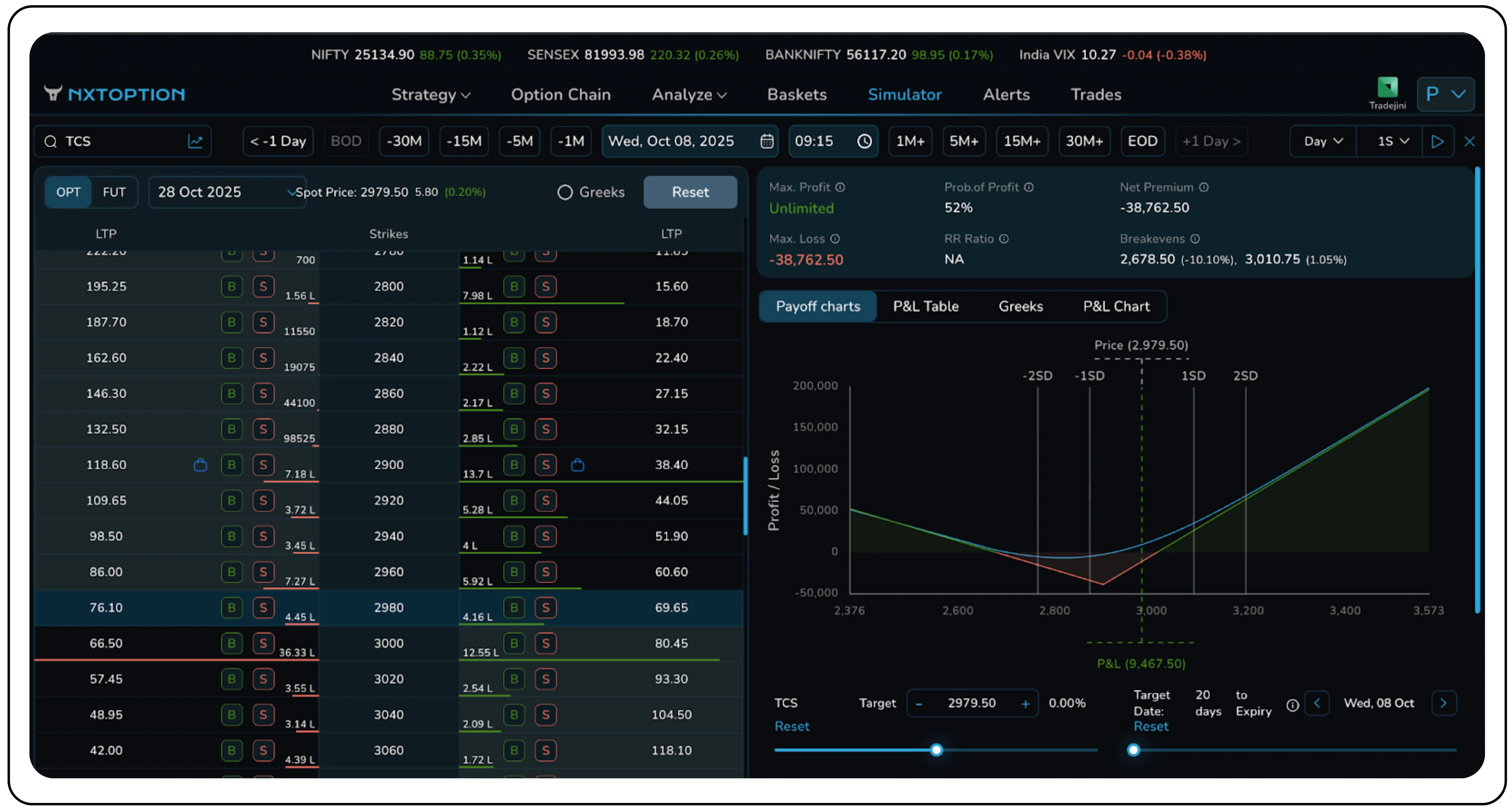This screenshot has width=1512, height=812.
Task: Click the Max. Profit info icon
Action: pos(840,187)
